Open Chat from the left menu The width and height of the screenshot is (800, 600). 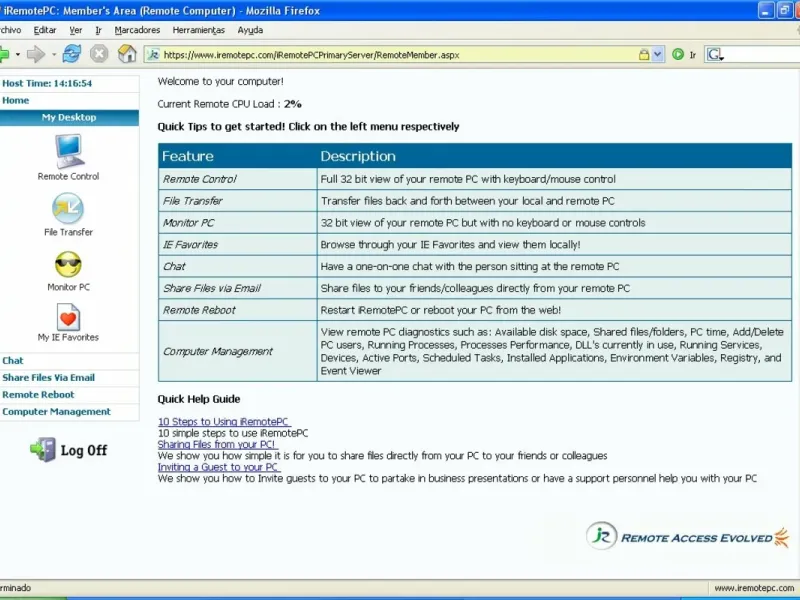point(13,361)
